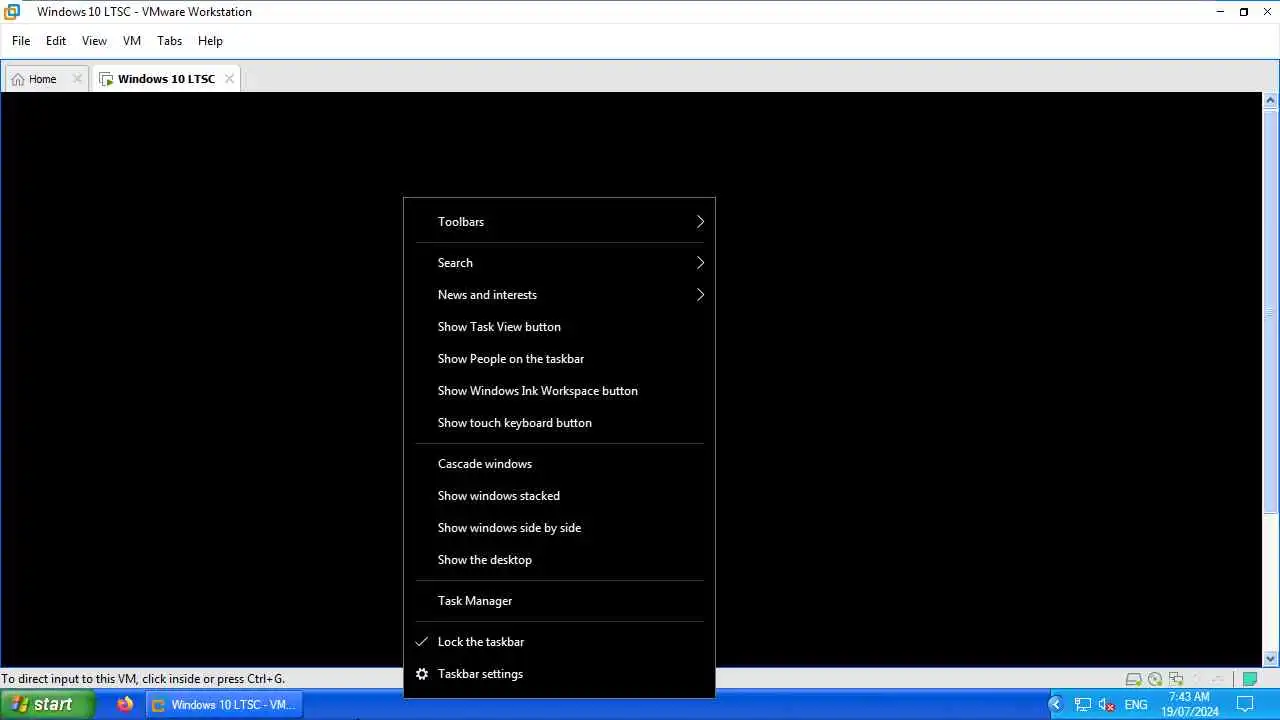Click the CD/DVD drive status icon
Screen dimensions: 1280x720
(x=1155, y=679)
